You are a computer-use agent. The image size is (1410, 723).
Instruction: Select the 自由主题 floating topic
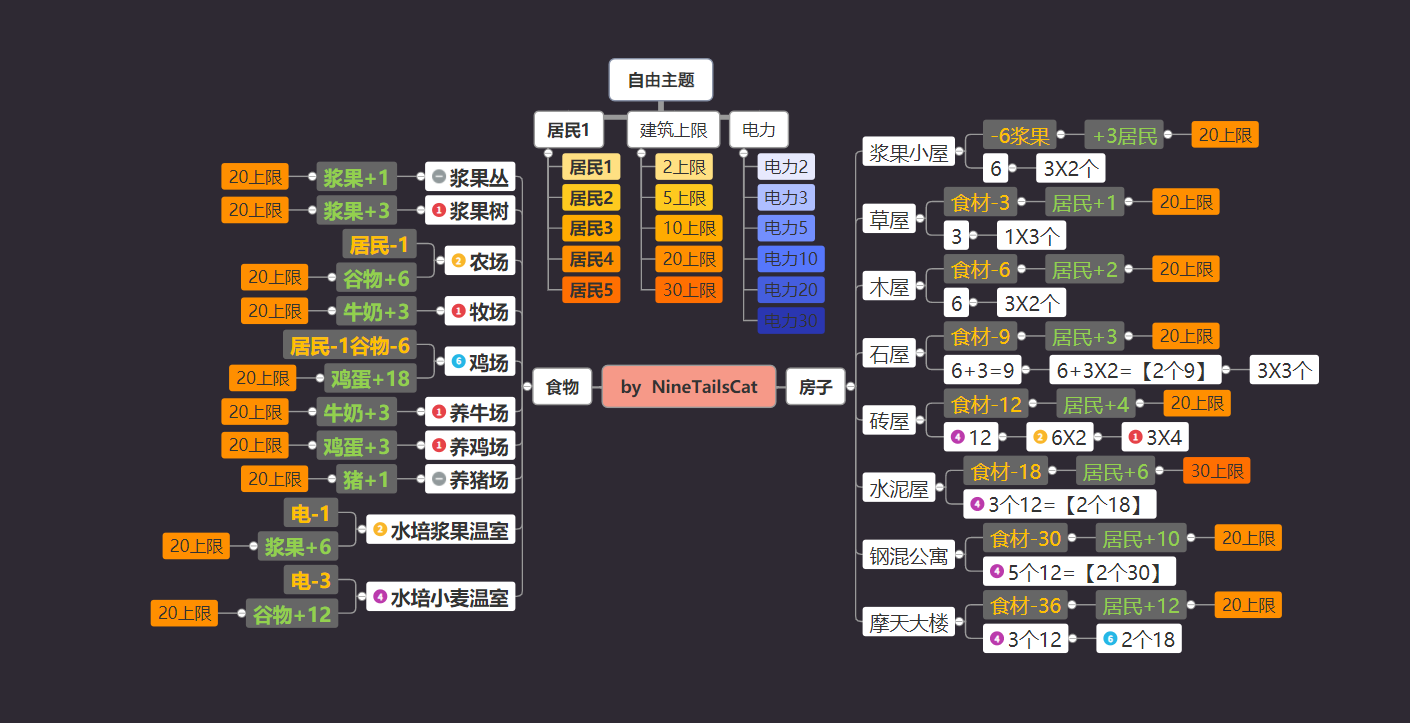click(x=661, y=80)
